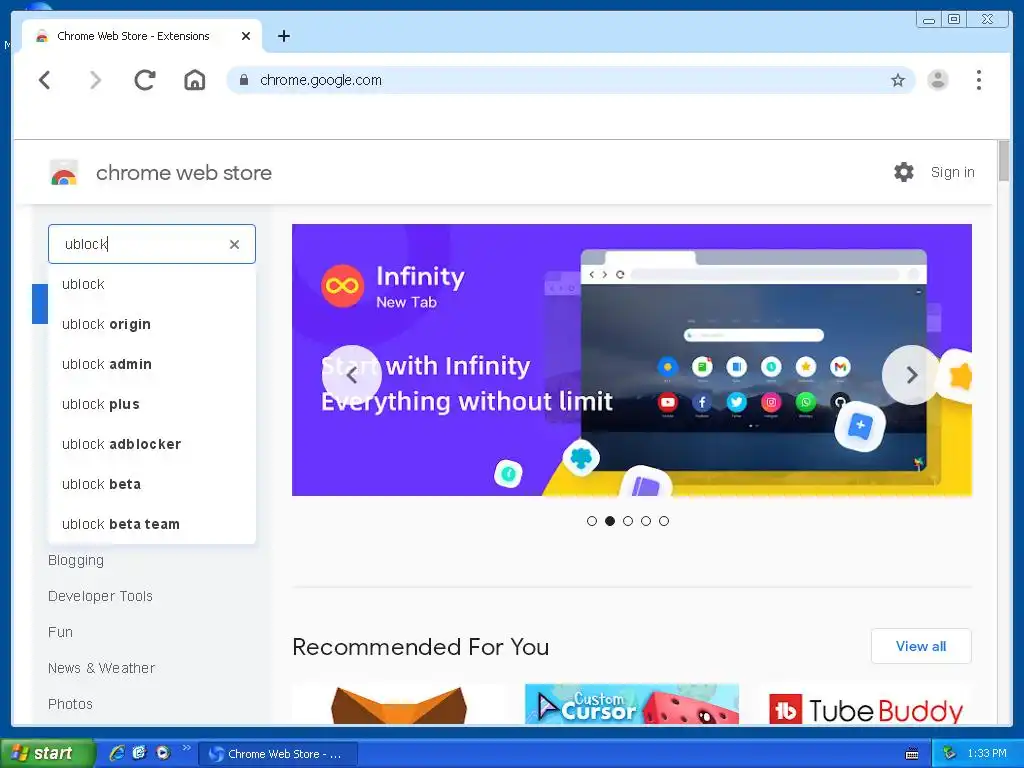The height and width of the screenshot is (768, 1024).
Task: Click the Infinity New Tab logo
Action: [342, 286]
